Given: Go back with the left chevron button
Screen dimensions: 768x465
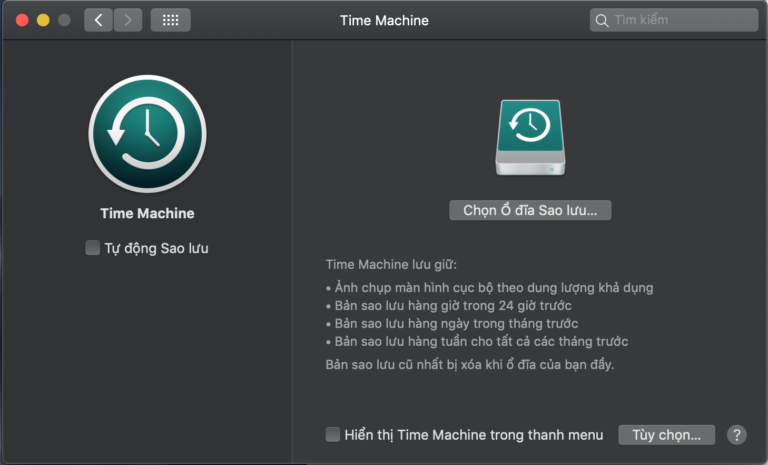Looking at the screenshot, I should click(x=98, y=20).
